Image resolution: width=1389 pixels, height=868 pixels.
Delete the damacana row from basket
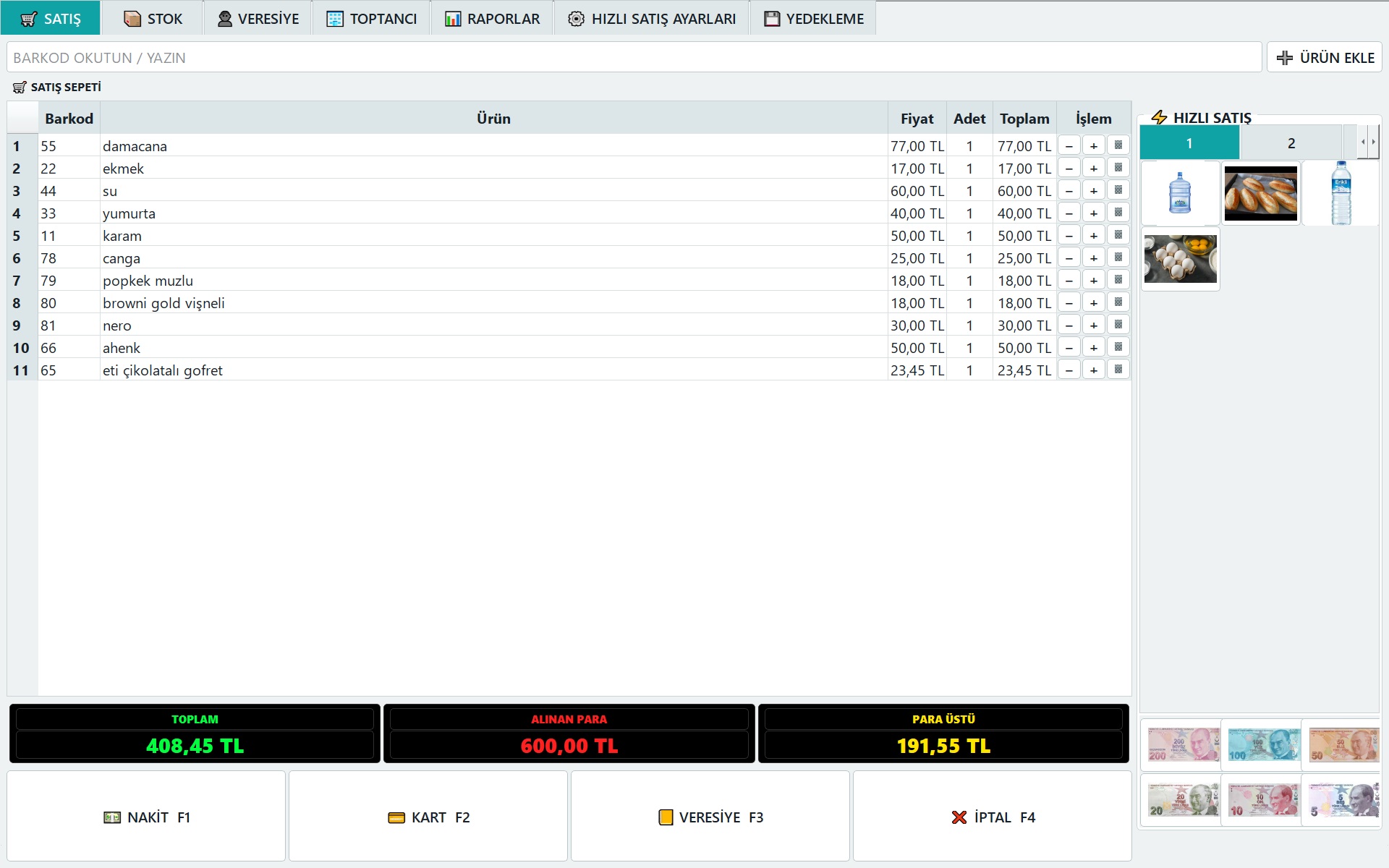click(x=1118, y=145)
